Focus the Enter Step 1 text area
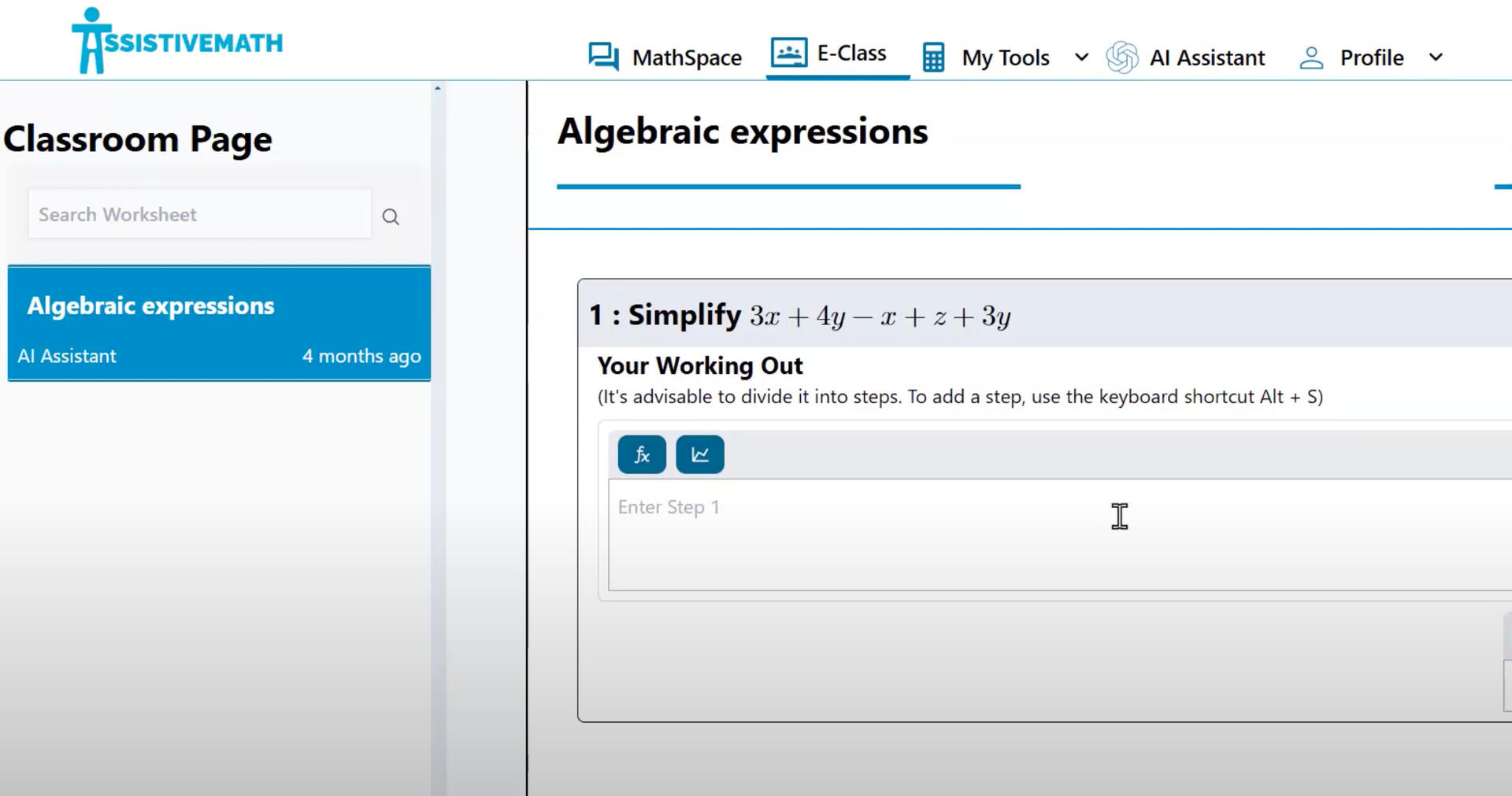This screenshot has height=796, width=1512. 1055,535
